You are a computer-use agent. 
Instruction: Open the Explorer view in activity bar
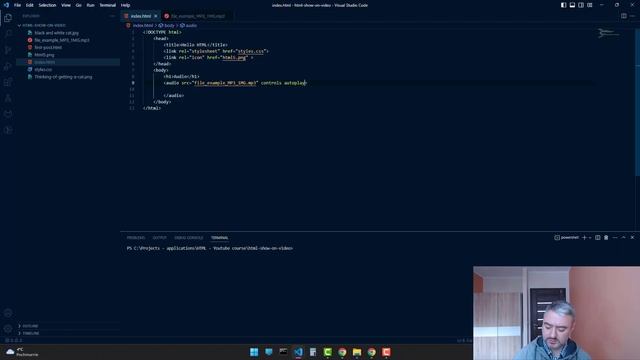point(8,18)
